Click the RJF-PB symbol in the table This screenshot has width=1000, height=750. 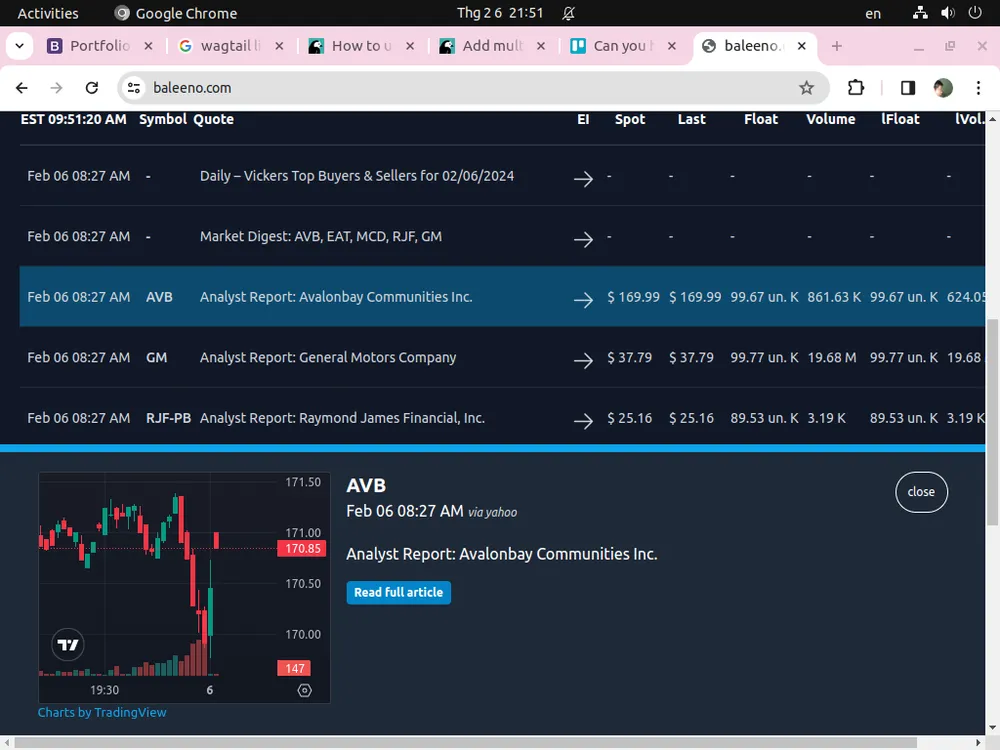pyautogui.click(x=168, y=418)
